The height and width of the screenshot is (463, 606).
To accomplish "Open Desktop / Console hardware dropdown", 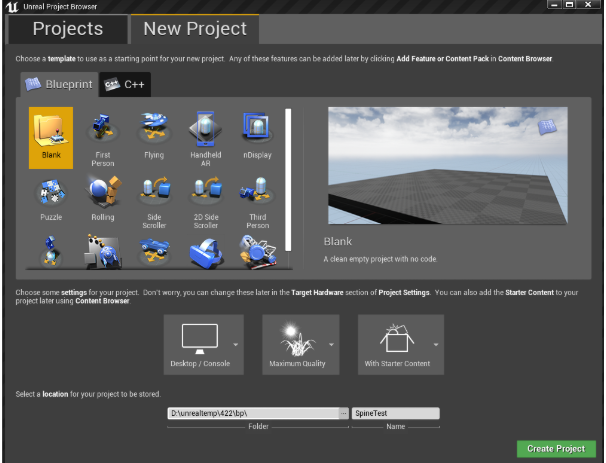I will coord(204,344).
